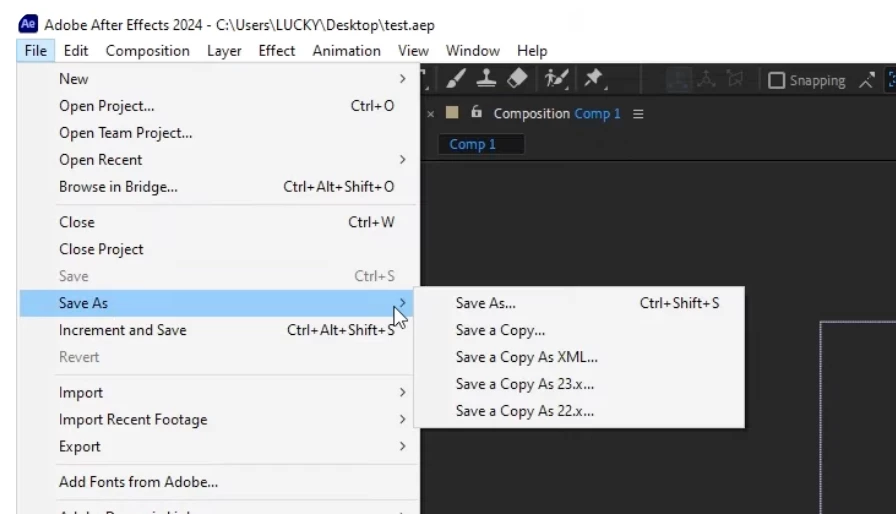Choose Add Fonts from Adobe...
Image resolution: width=896 pixels, height=514 pixels.
218,482
